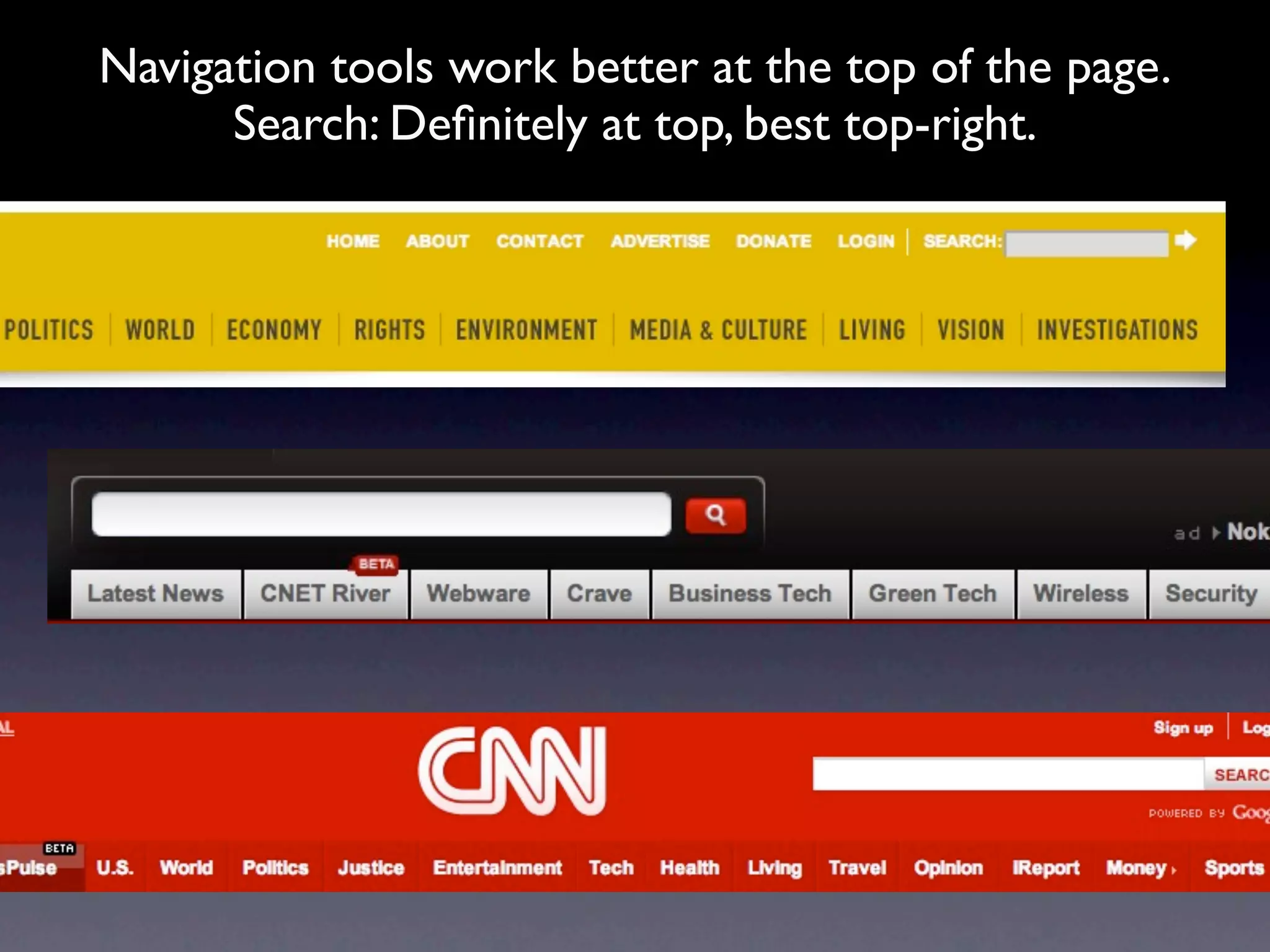The image size is (1270, 952).
Task: Click the CNN logo
Action: pos(512,771)
